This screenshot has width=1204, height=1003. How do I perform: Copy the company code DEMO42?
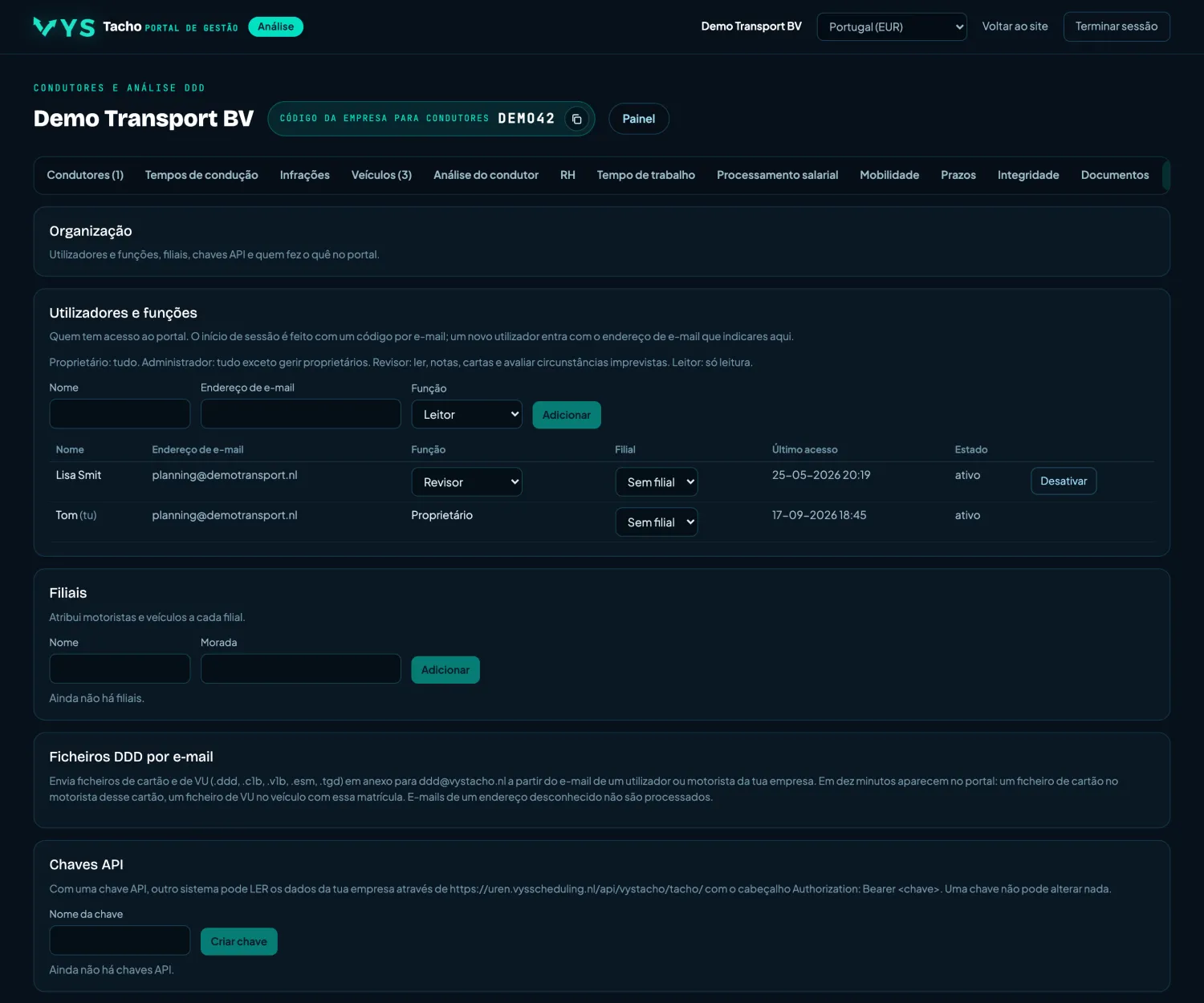coord(576,119)
